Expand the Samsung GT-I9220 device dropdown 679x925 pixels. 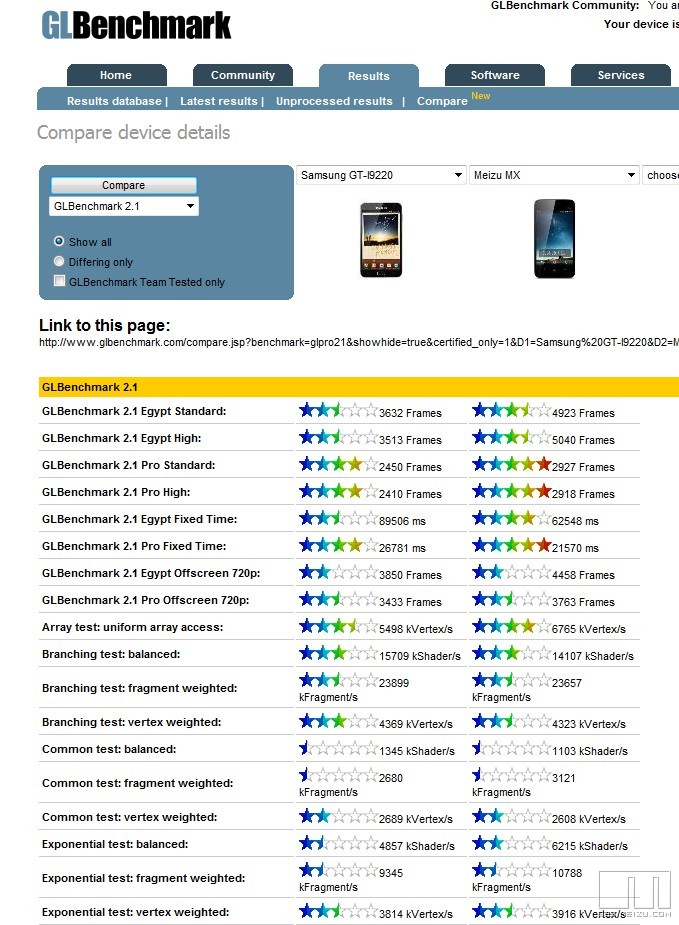tap(381, 175)
